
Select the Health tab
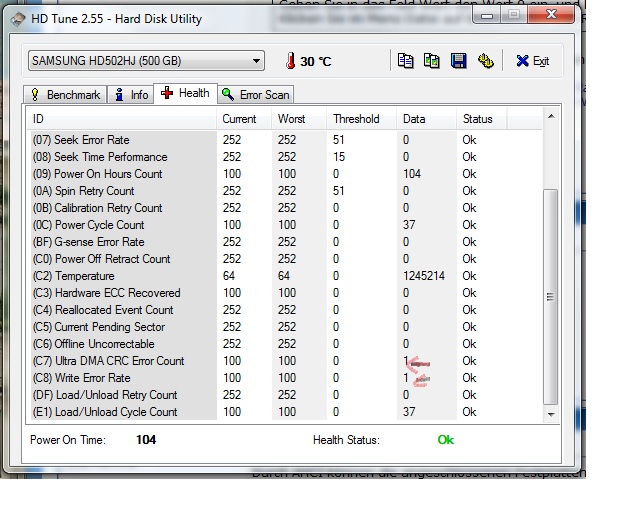[x=185, y=93]
